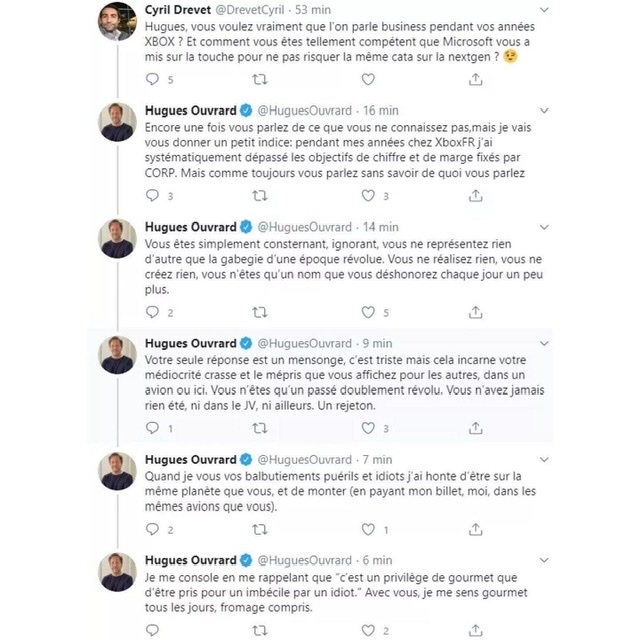Retweet Cyril Drevet's tweet about XBOX
Screen dimensions: 640x640
click(x=261, y=80)
